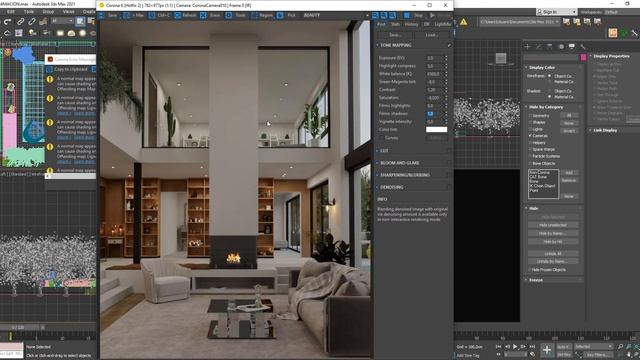Select Shaded Object Color radio button
640x360 pixels.
(x=550, y=91)
